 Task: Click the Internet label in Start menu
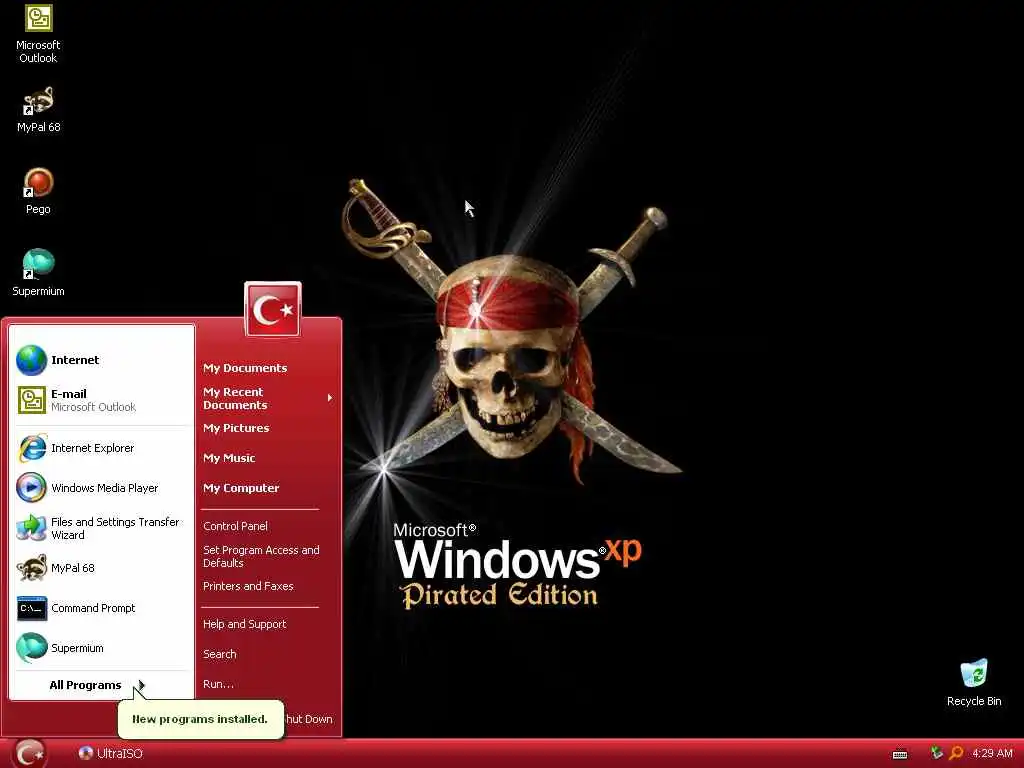(x=75, y=360)
